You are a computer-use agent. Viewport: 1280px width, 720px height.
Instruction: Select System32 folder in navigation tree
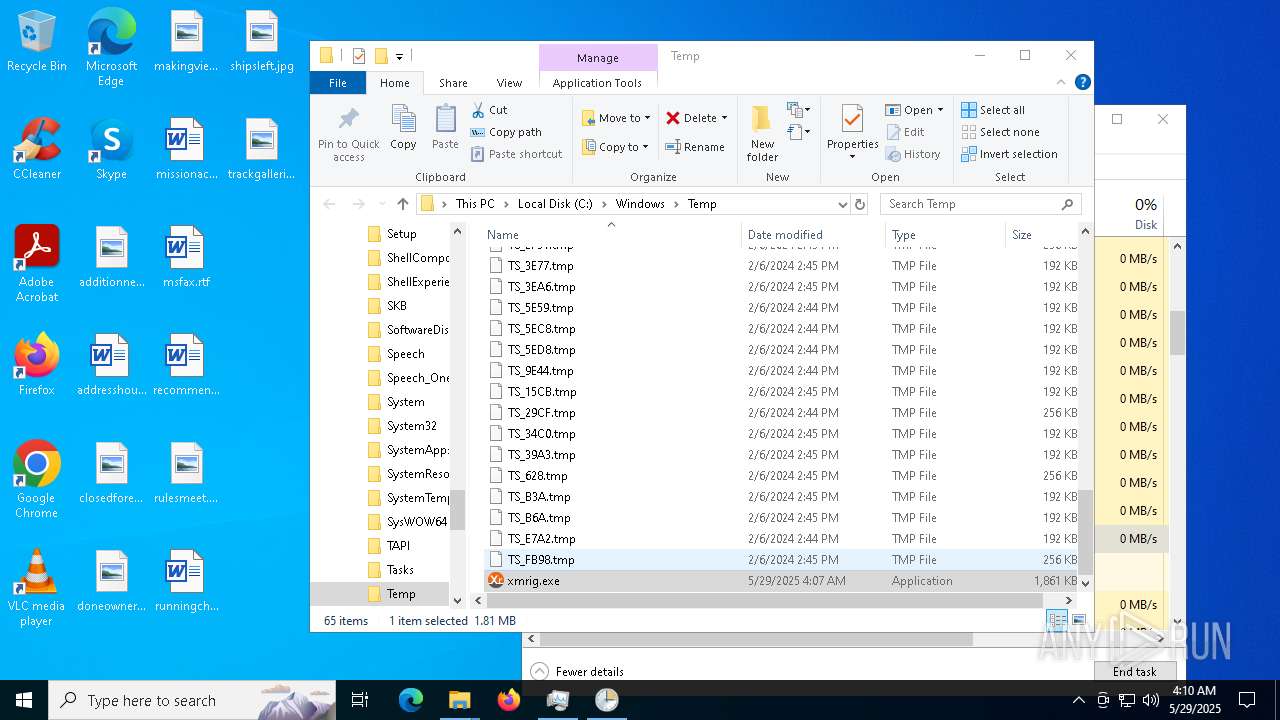(x=411, y=426)
